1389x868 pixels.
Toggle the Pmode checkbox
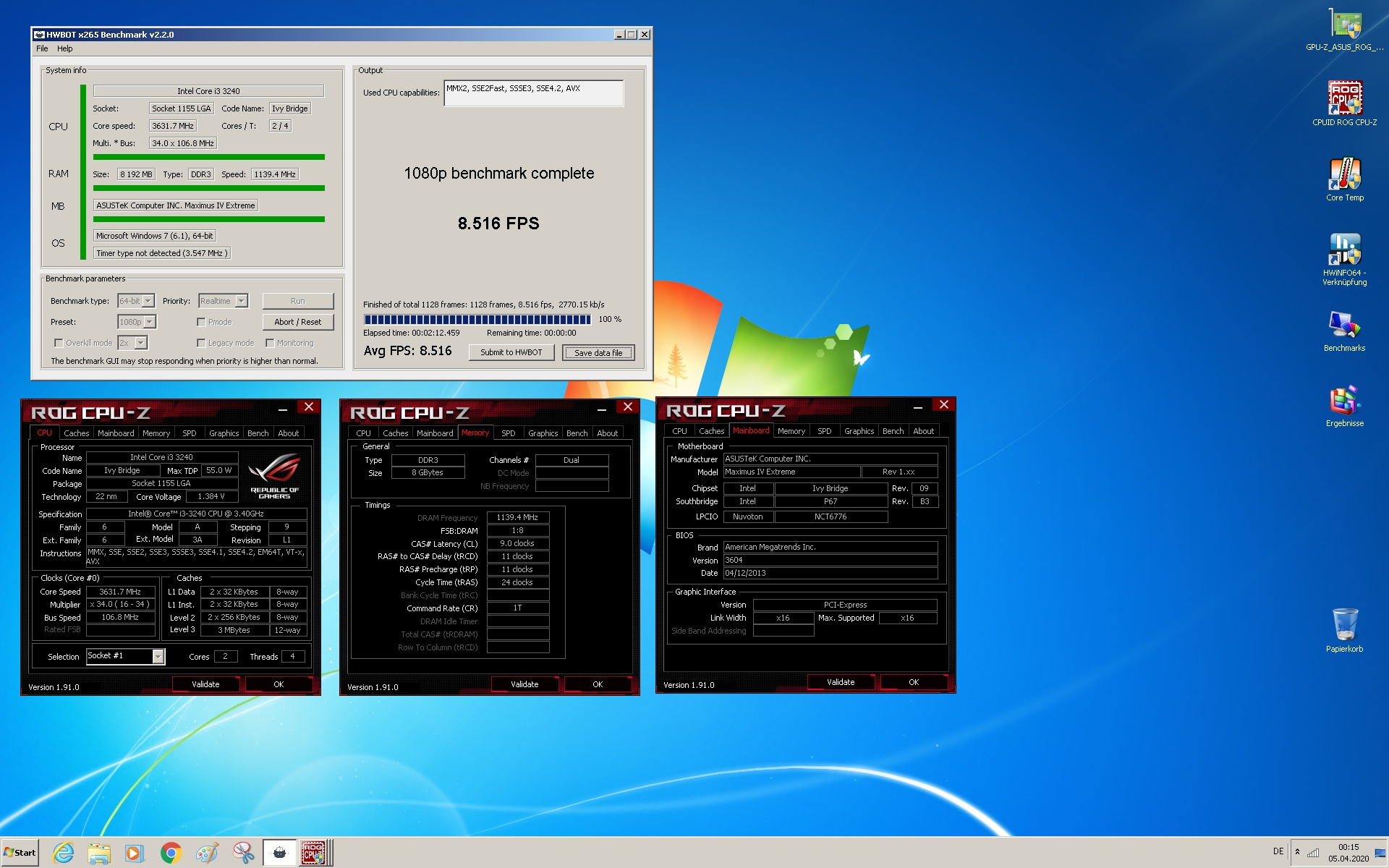click(201, 322)
